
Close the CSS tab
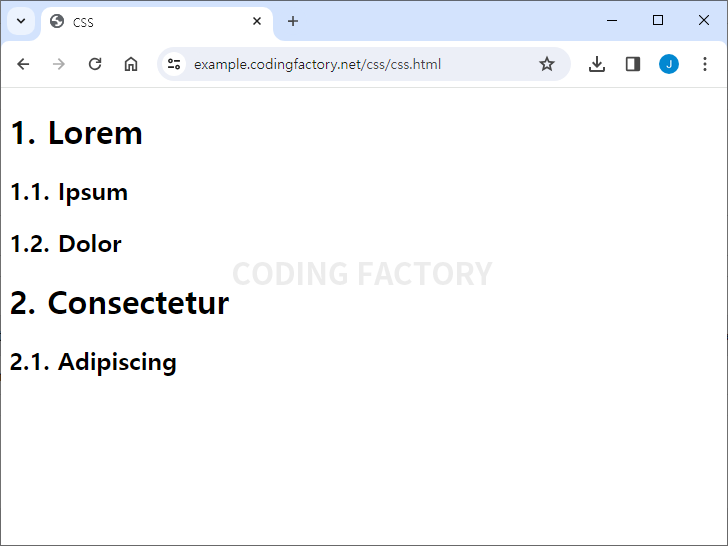257,21
